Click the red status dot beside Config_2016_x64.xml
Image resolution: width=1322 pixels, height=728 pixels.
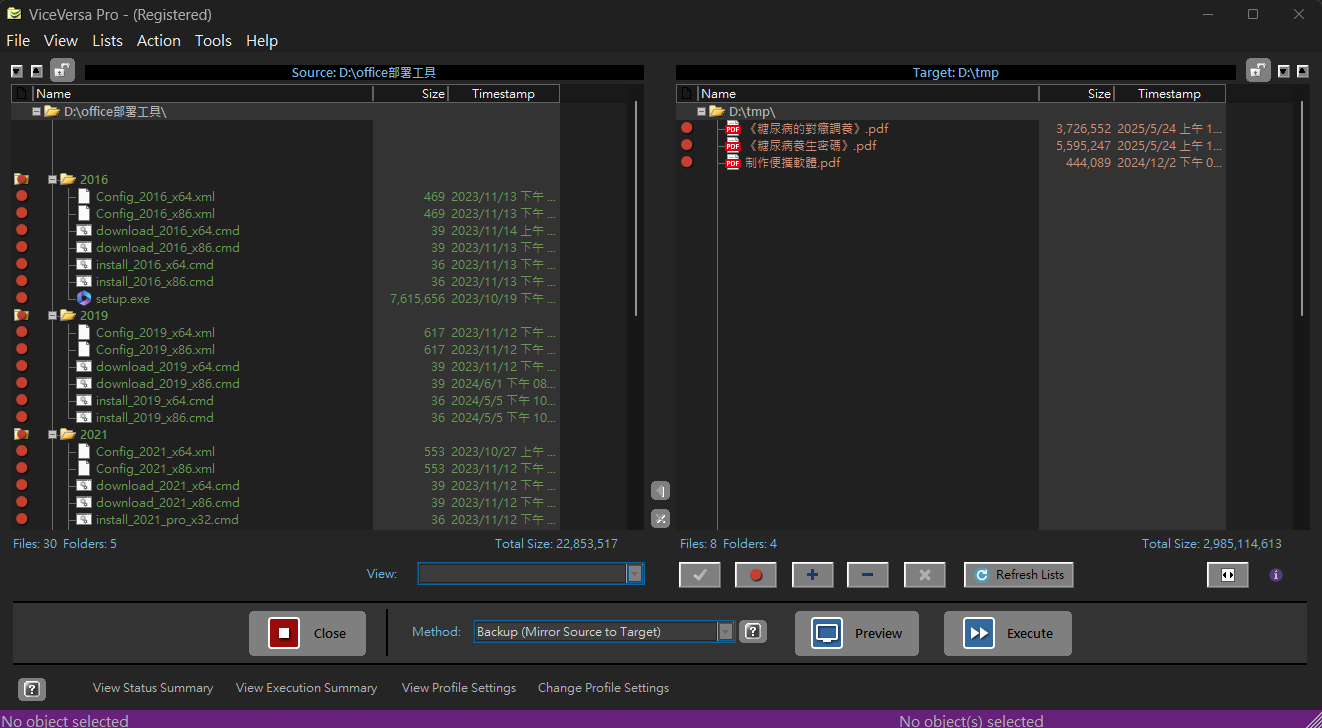[x=21, y=196]
